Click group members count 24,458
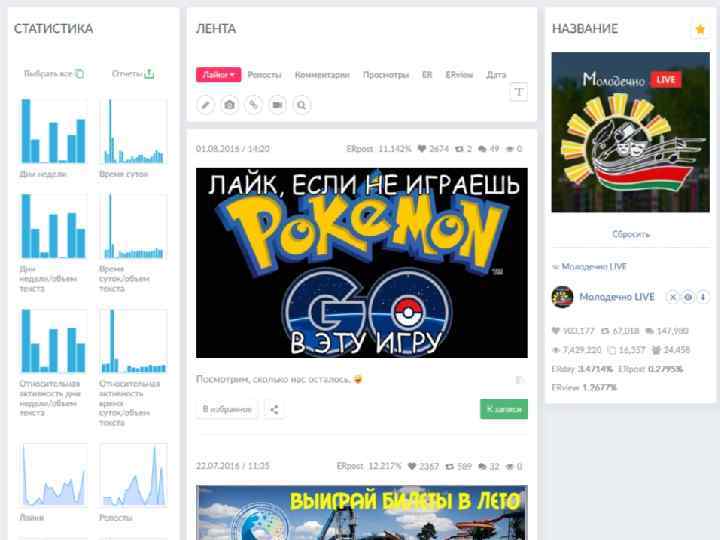720x540 pixels. [671, 350]
